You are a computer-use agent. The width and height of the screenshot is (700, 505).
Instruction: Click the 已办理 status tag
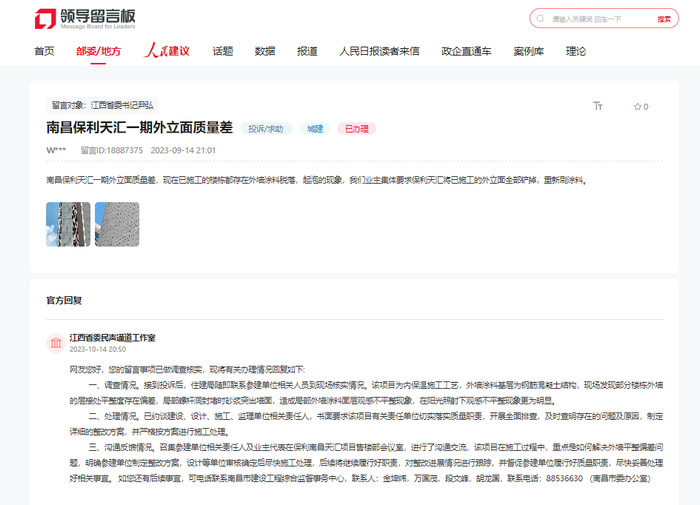(357, 129)
